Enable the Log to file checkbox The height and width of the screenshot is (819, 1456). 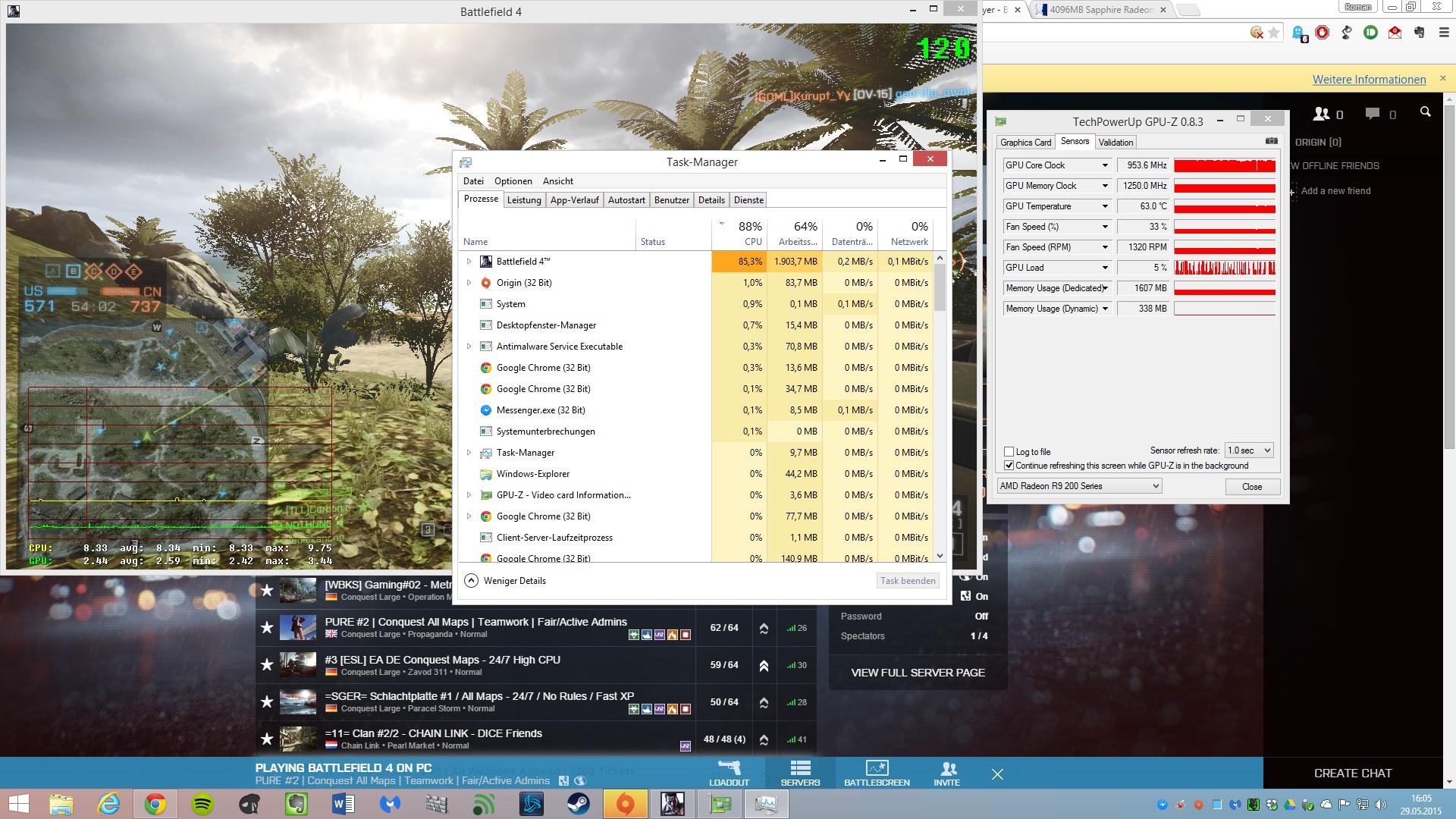(x=1009, y=452)
